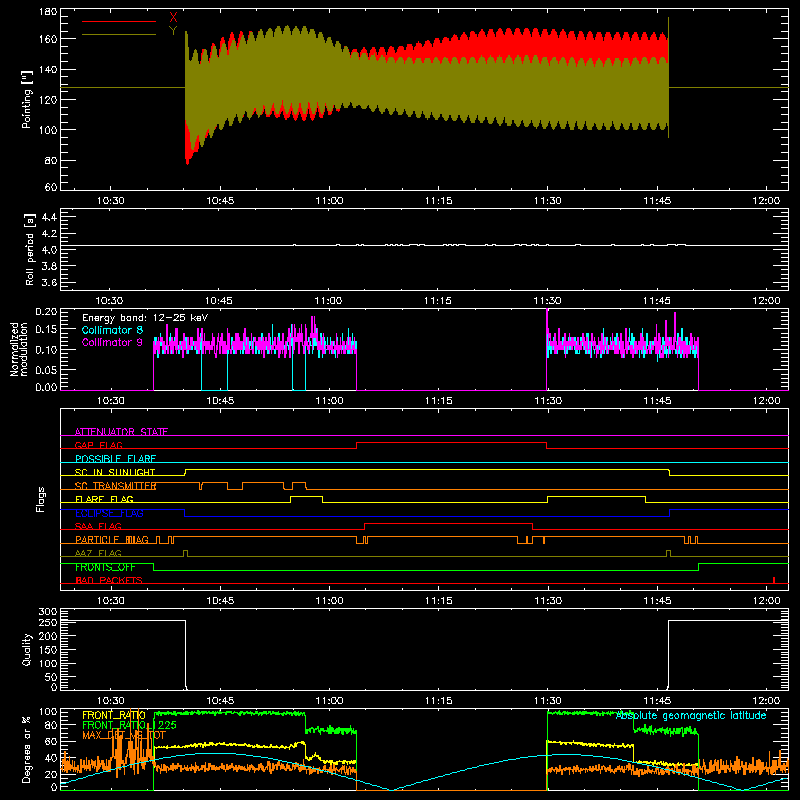Click the raised GAP_FLAG segment
This screenshot has width=800, height=800.
452,443
